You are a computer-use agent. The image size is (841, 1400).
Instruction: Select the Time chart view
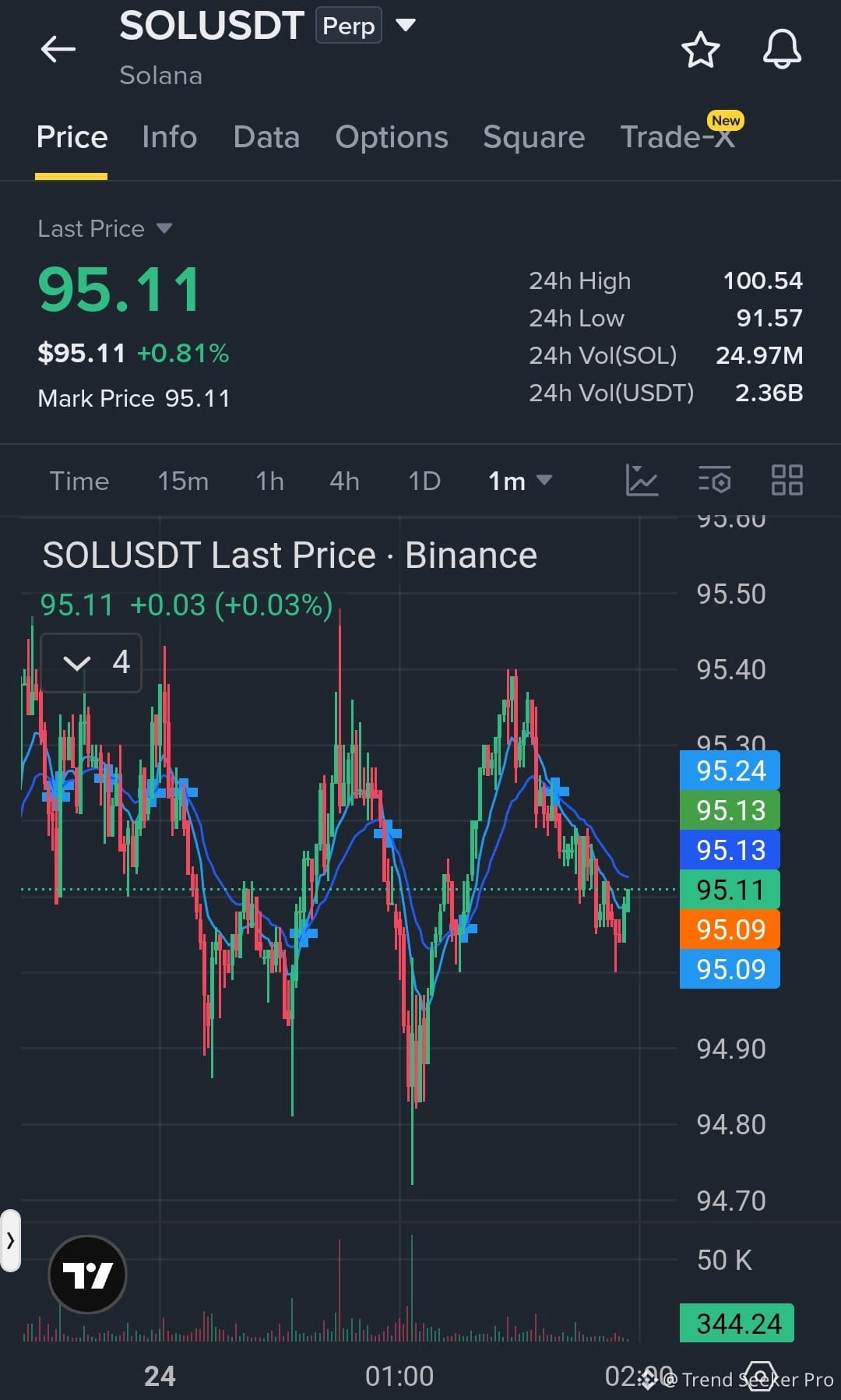click(79, 481)
